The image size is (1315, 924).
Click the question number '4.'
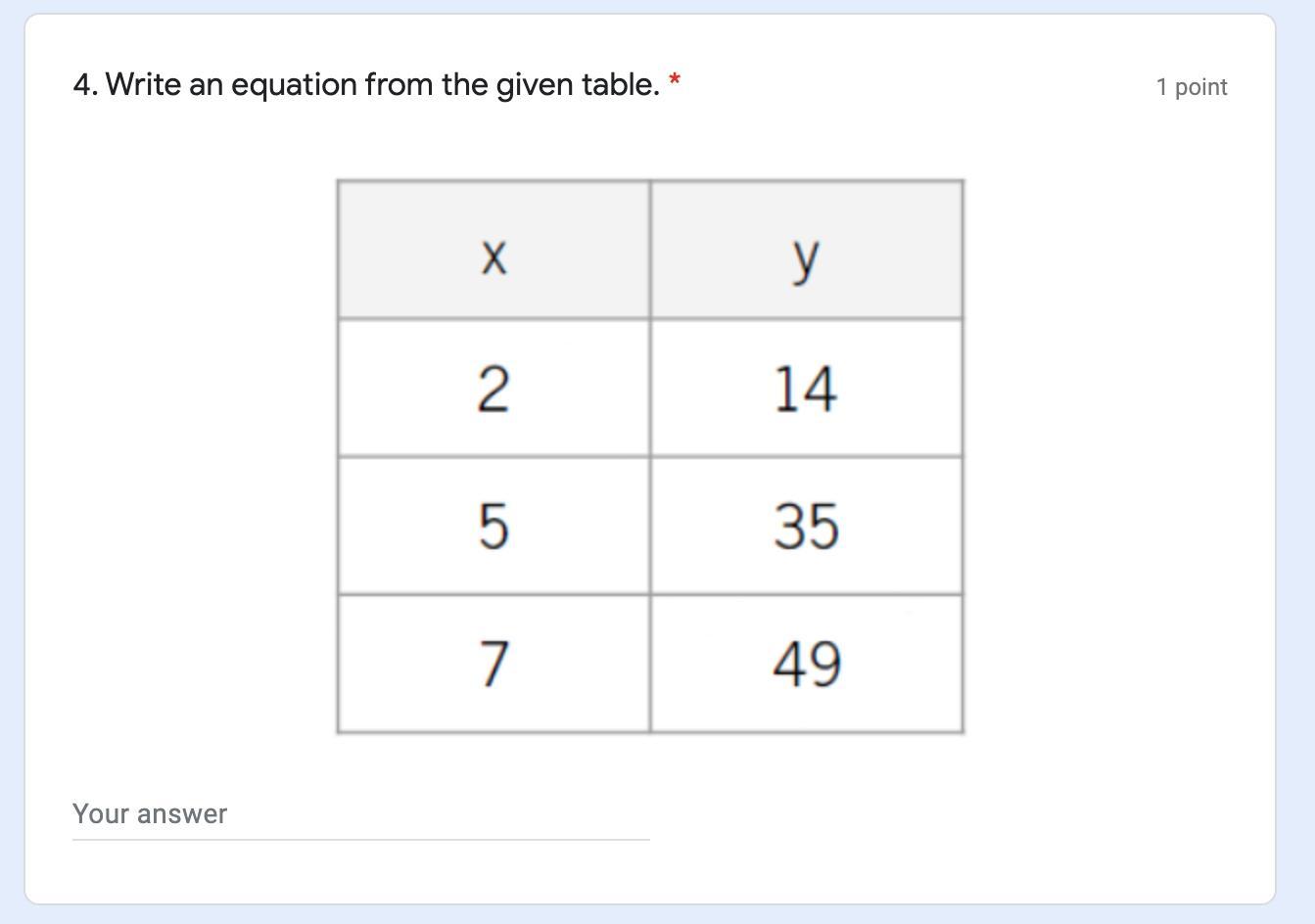85,85
